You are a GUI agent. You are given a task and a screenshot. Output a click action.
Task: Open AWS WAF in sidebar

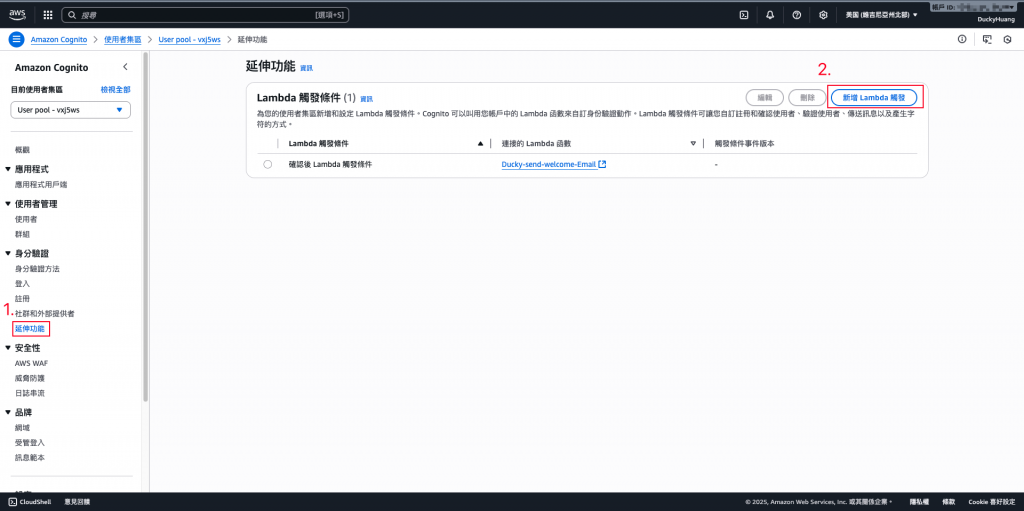point(31,363)
